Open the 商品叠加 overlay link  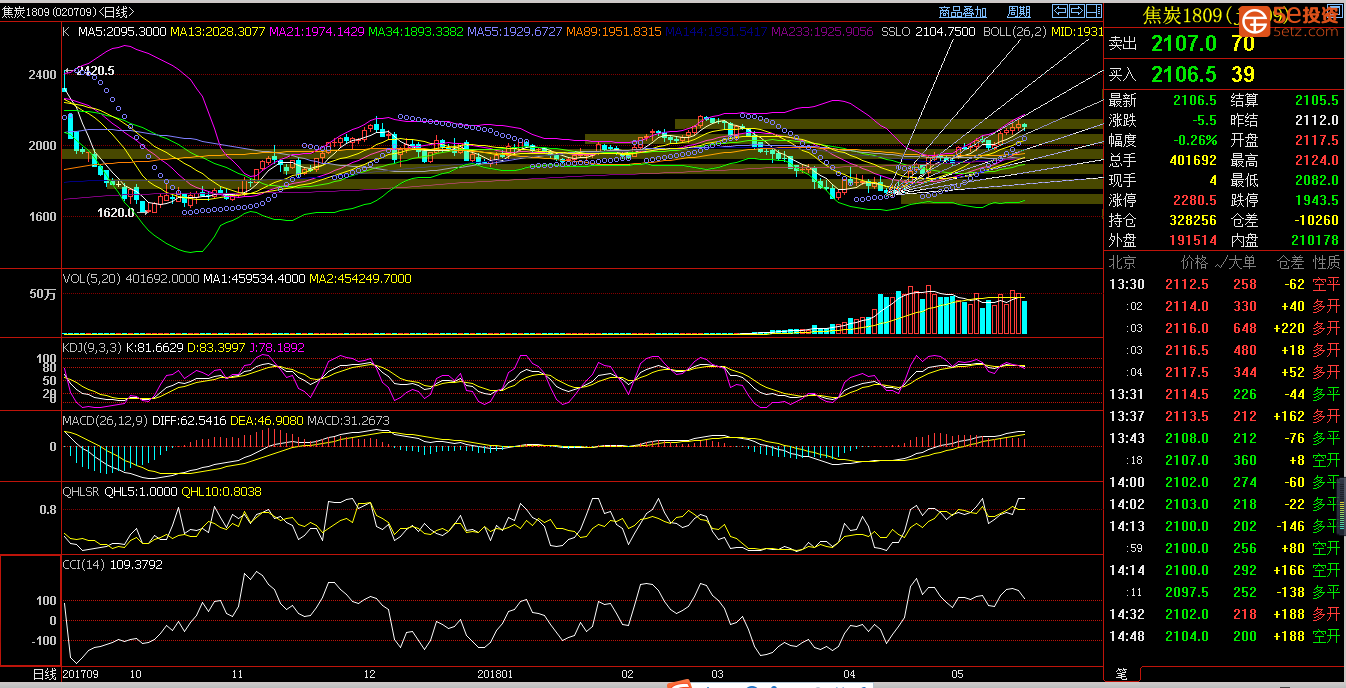963,12
